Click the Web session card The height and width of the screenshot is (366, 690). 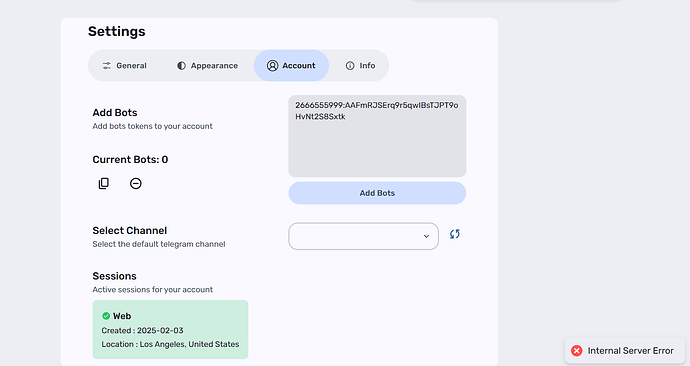[170, 329]
